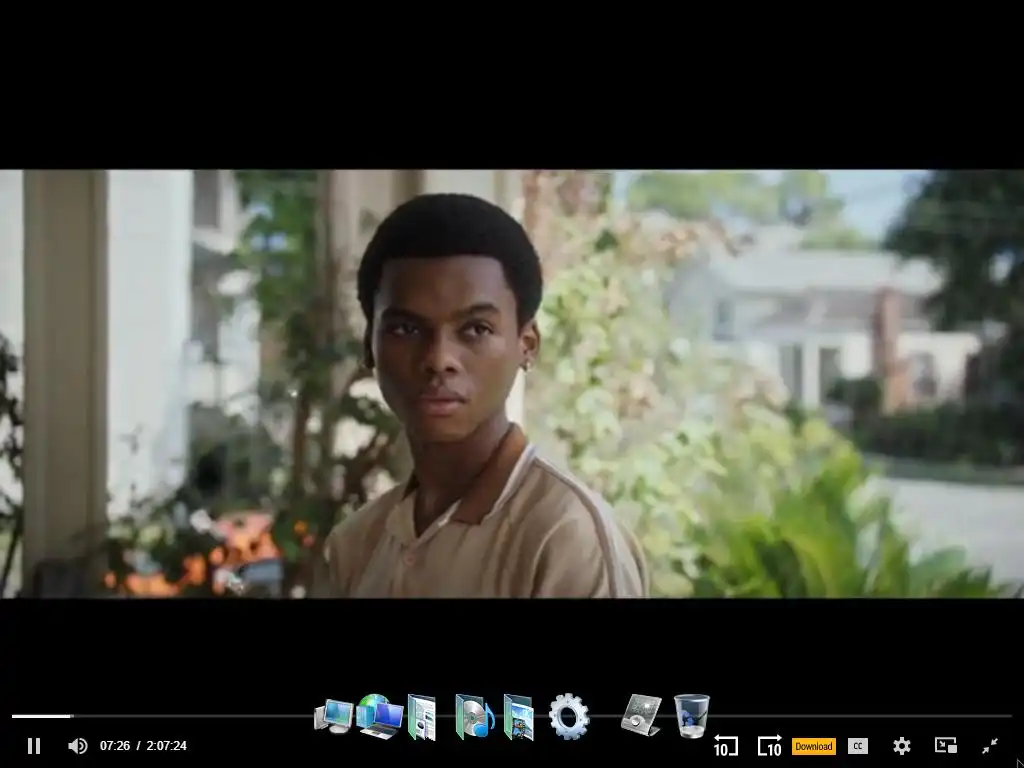Screen dimensions: 1024x768
Task: Open the large gear dock icon
Action: pos(569,716)
